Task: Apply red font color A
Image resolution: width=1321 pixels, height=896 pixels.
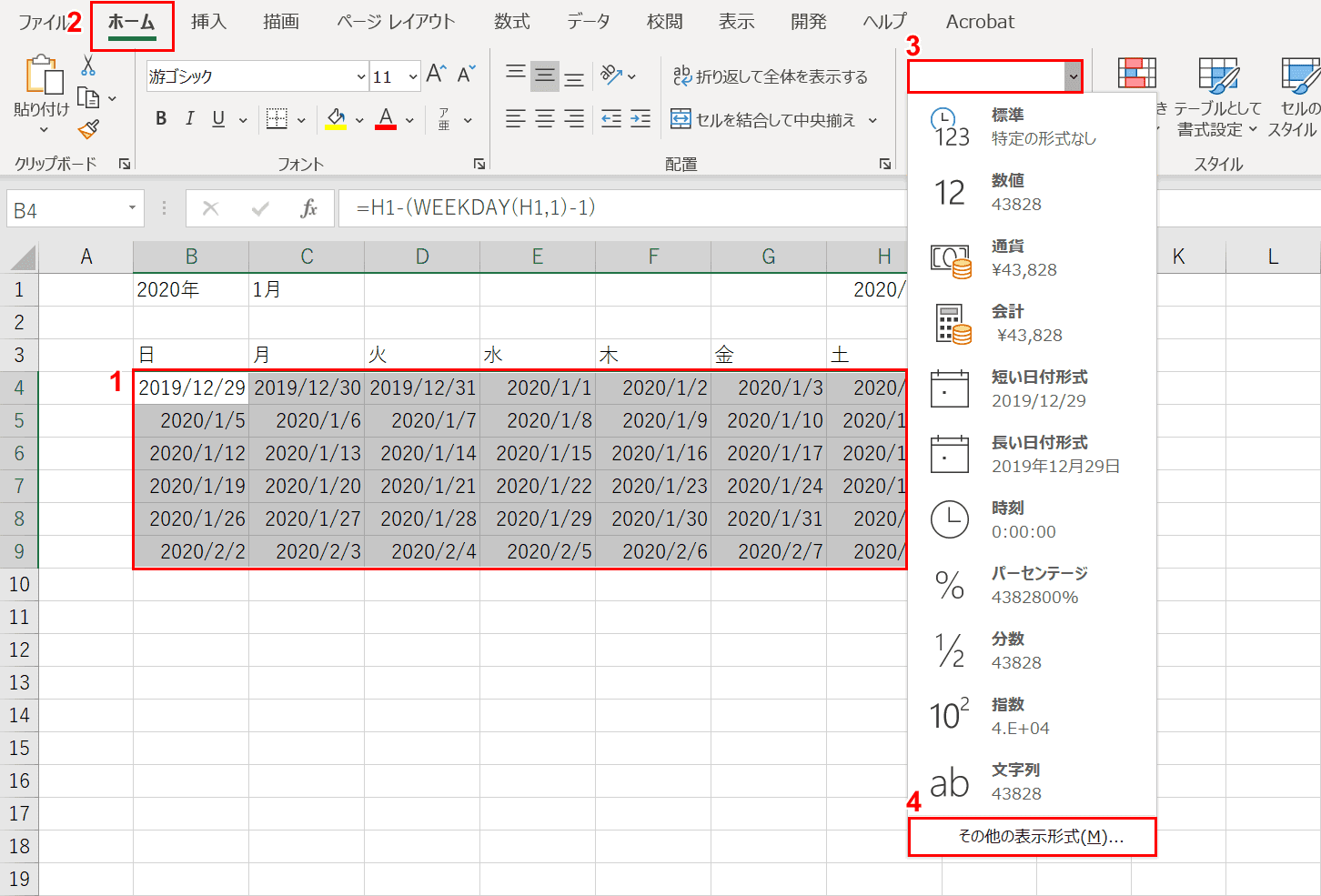Action: 386,119
